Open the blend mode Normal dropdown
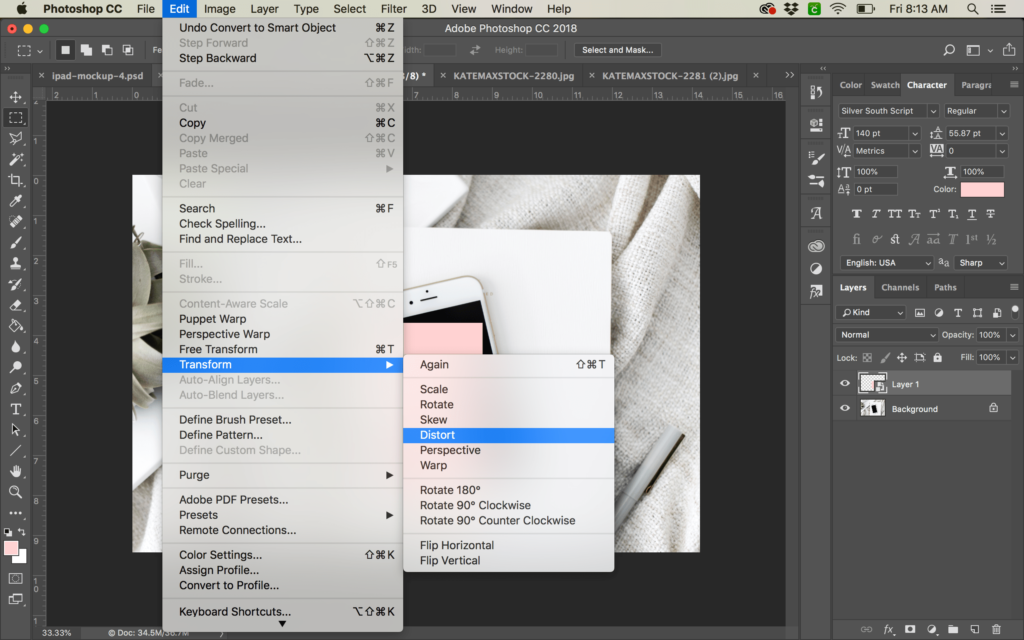 click(887, 335)
